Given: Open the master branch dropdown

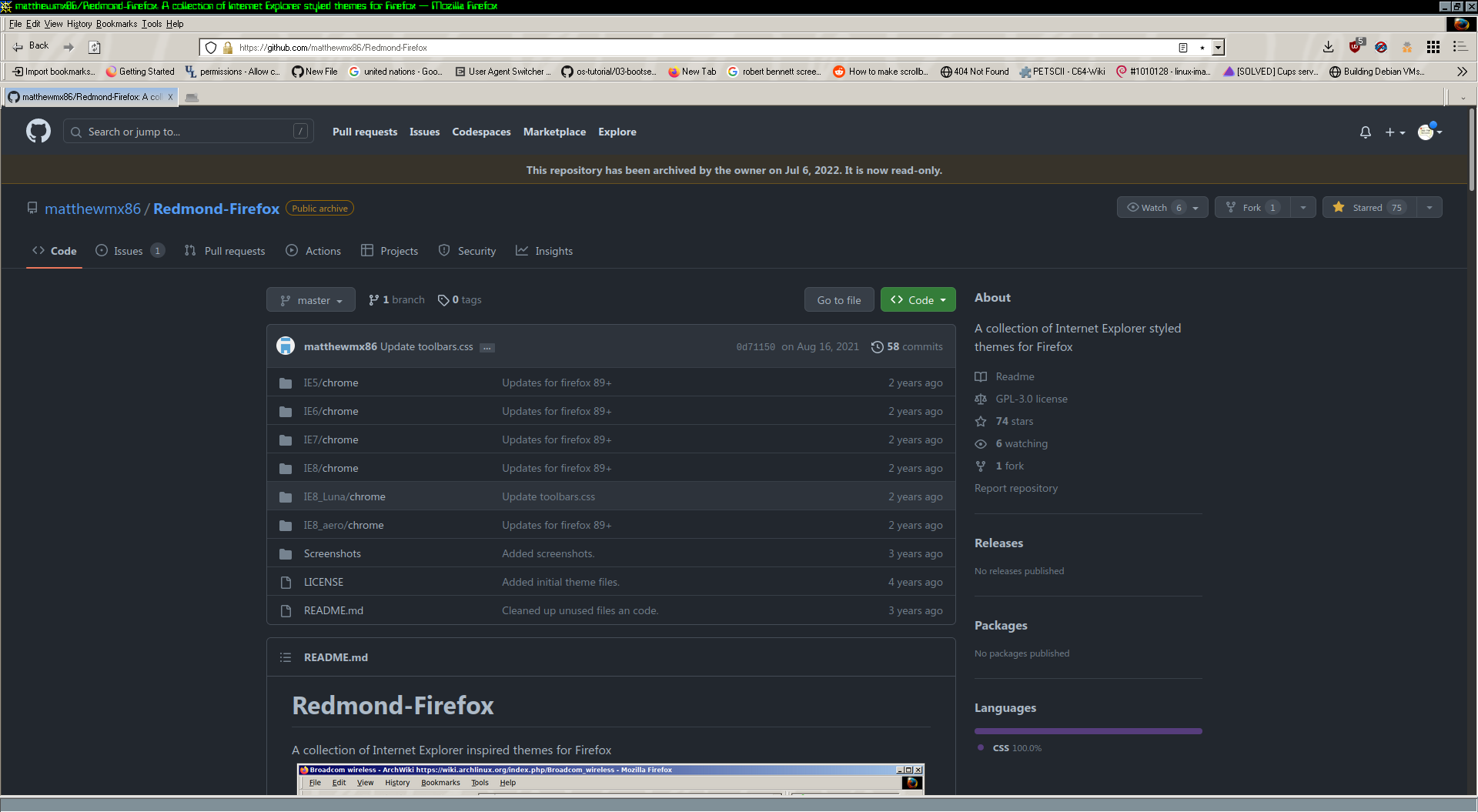Looking at the screenshot, I should [x=310, y=299].
